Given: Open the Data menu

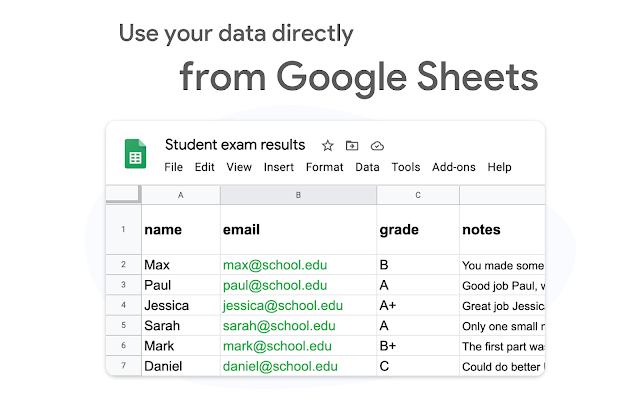Looking at the screenshot, I should point(367,167).
